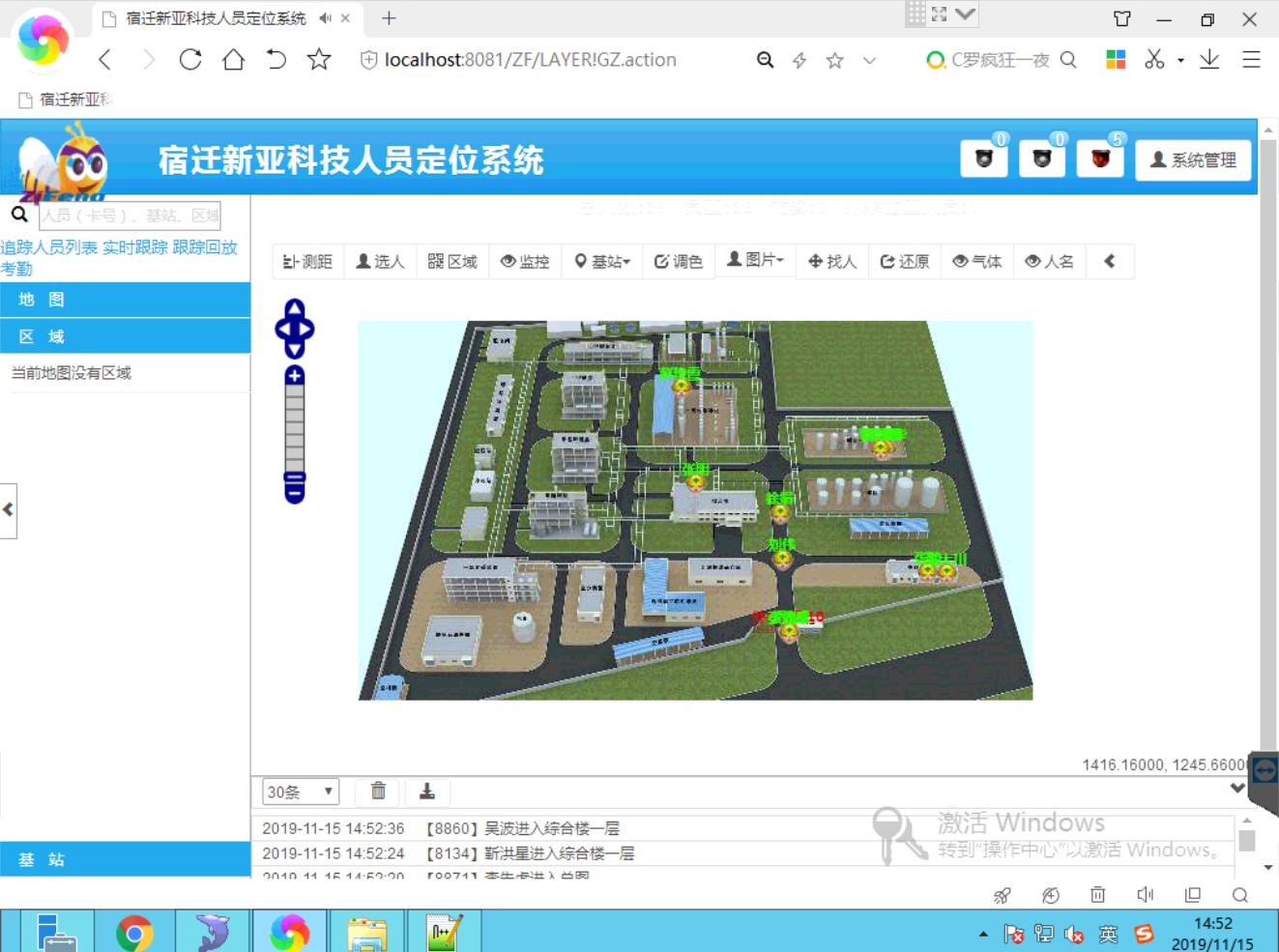Open 系统管理 system management
1279x952 pixels.
(x=1193, y=159)
